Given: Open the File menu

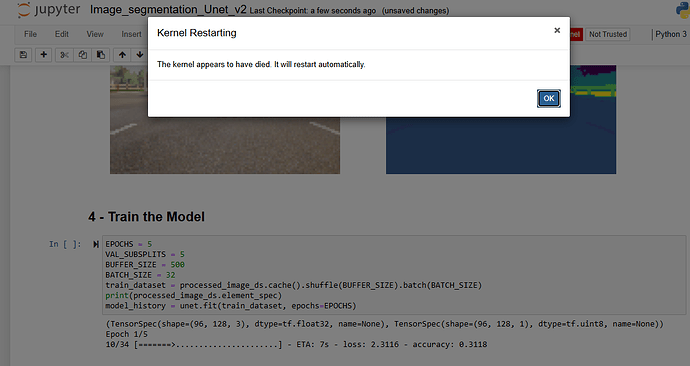Looking at the screenshot, I should [x=30, y=34].
